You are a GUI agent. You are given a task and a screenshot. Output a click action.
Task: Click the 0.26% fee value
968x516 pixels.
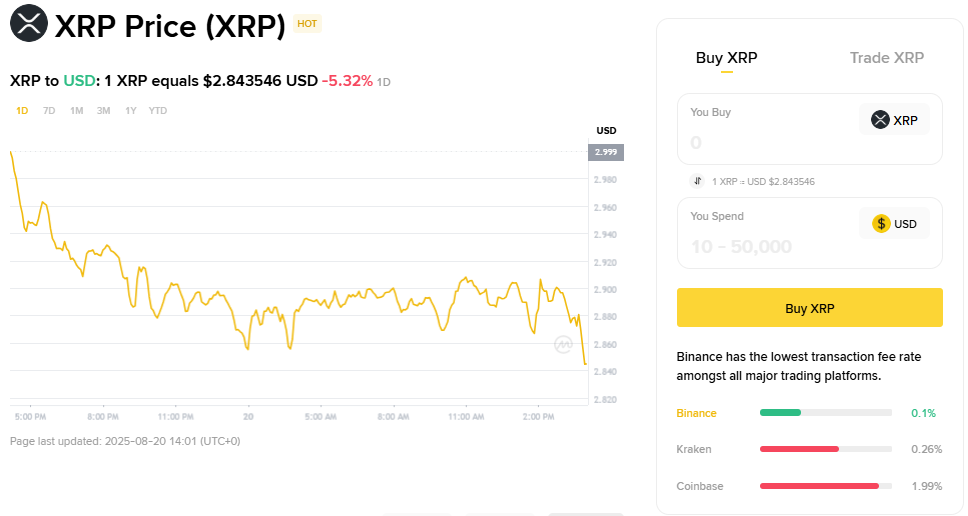click(927, 449)
